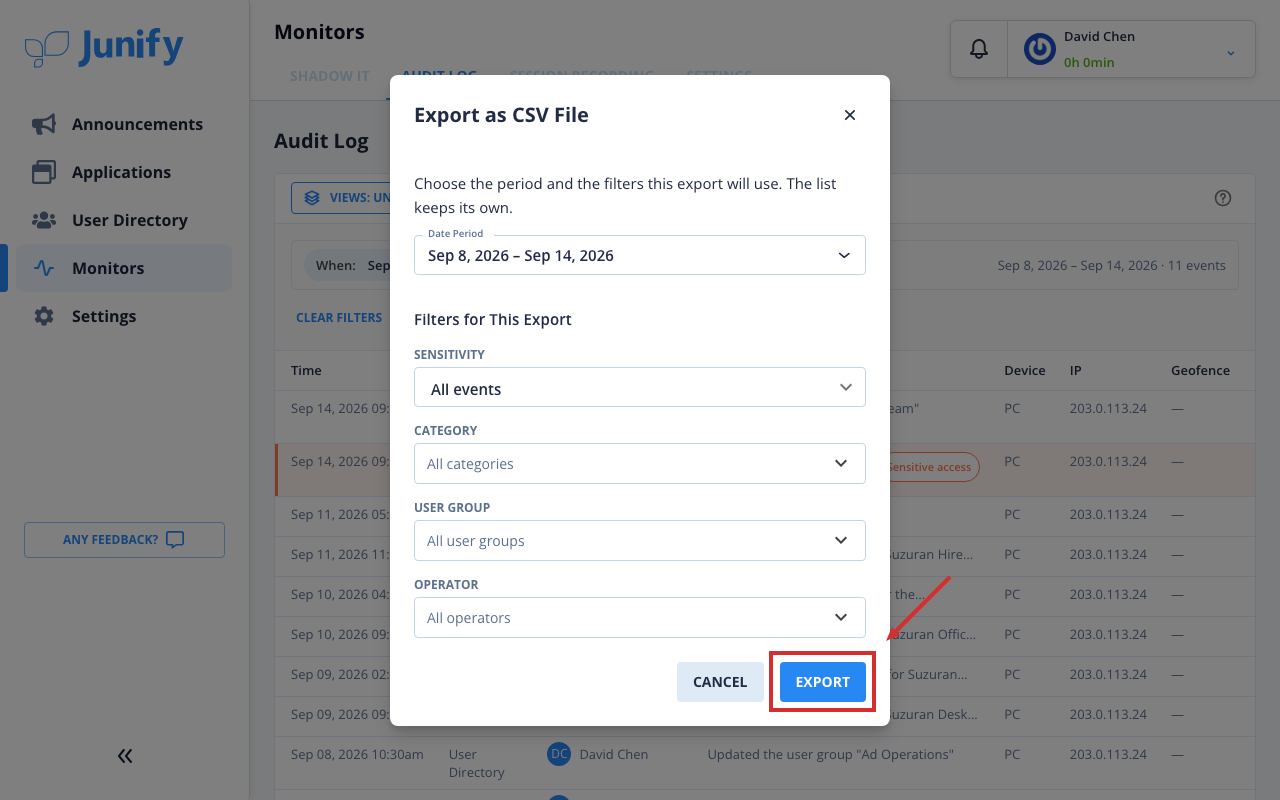The width and height of the screenshot is (1280, 800).
Task: Click the Export button
Action: coord(823,682)
